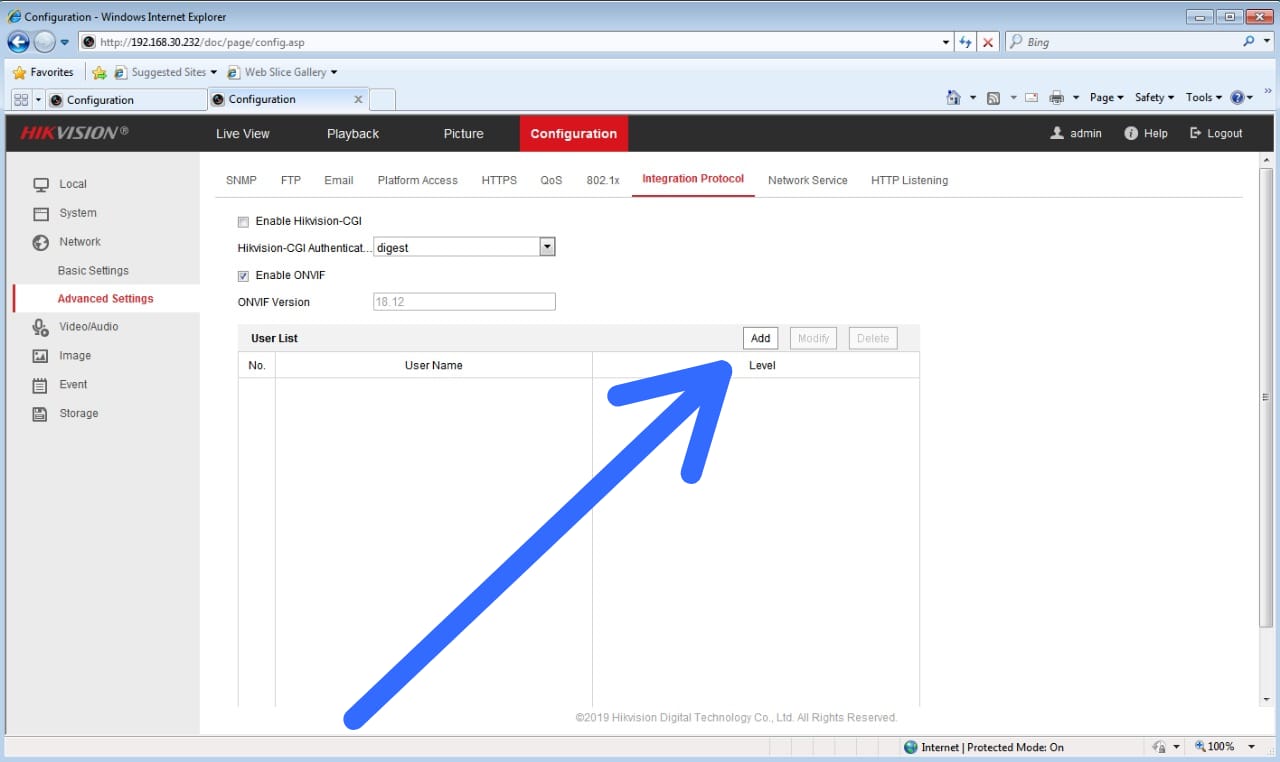Click the Network globe icon in sidebar
This screenshot has height=762, width=1280.
41,242
